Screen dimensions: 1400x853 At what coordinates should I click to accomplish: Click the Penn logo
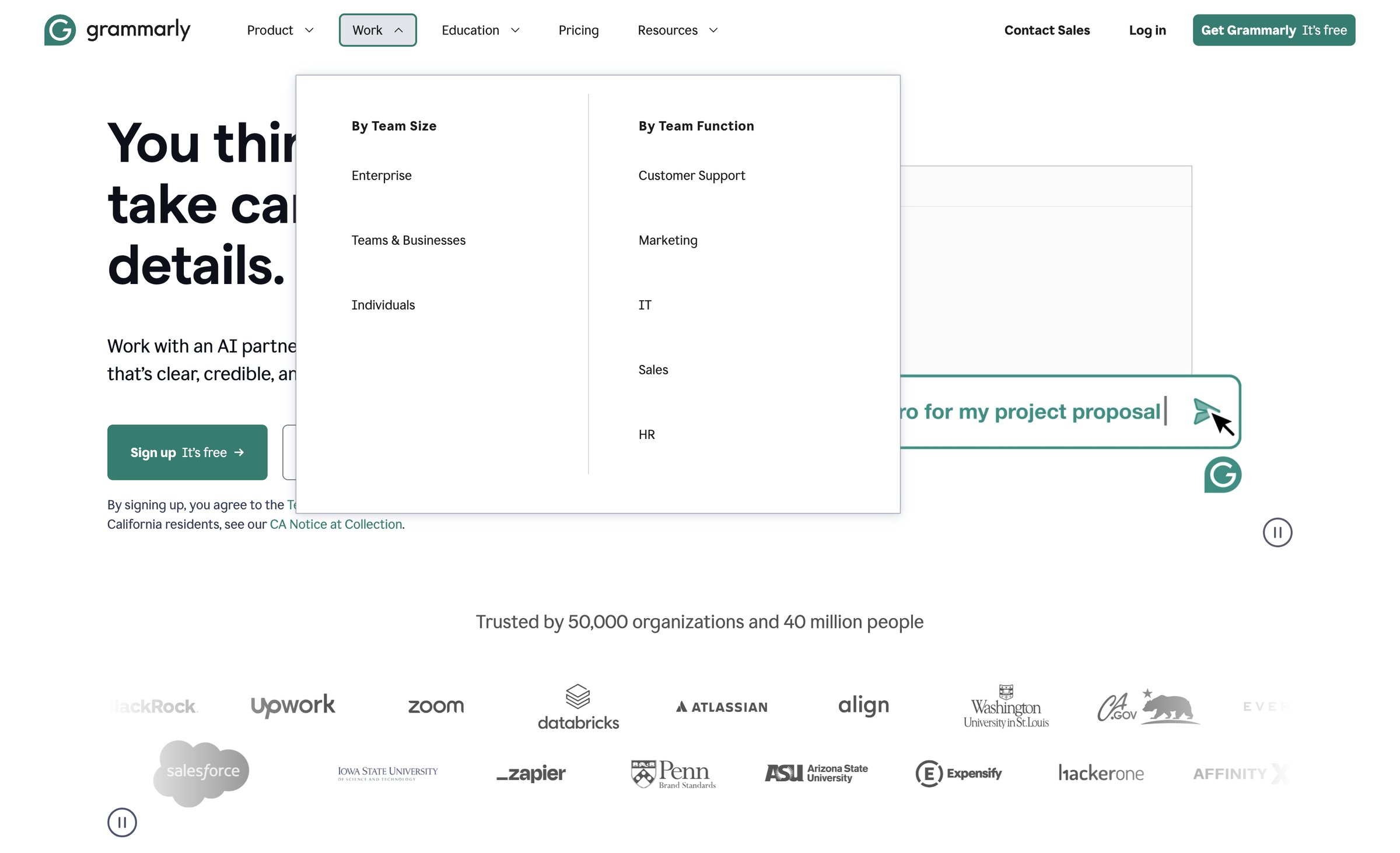pyautogui.click(x=673, y=774)
